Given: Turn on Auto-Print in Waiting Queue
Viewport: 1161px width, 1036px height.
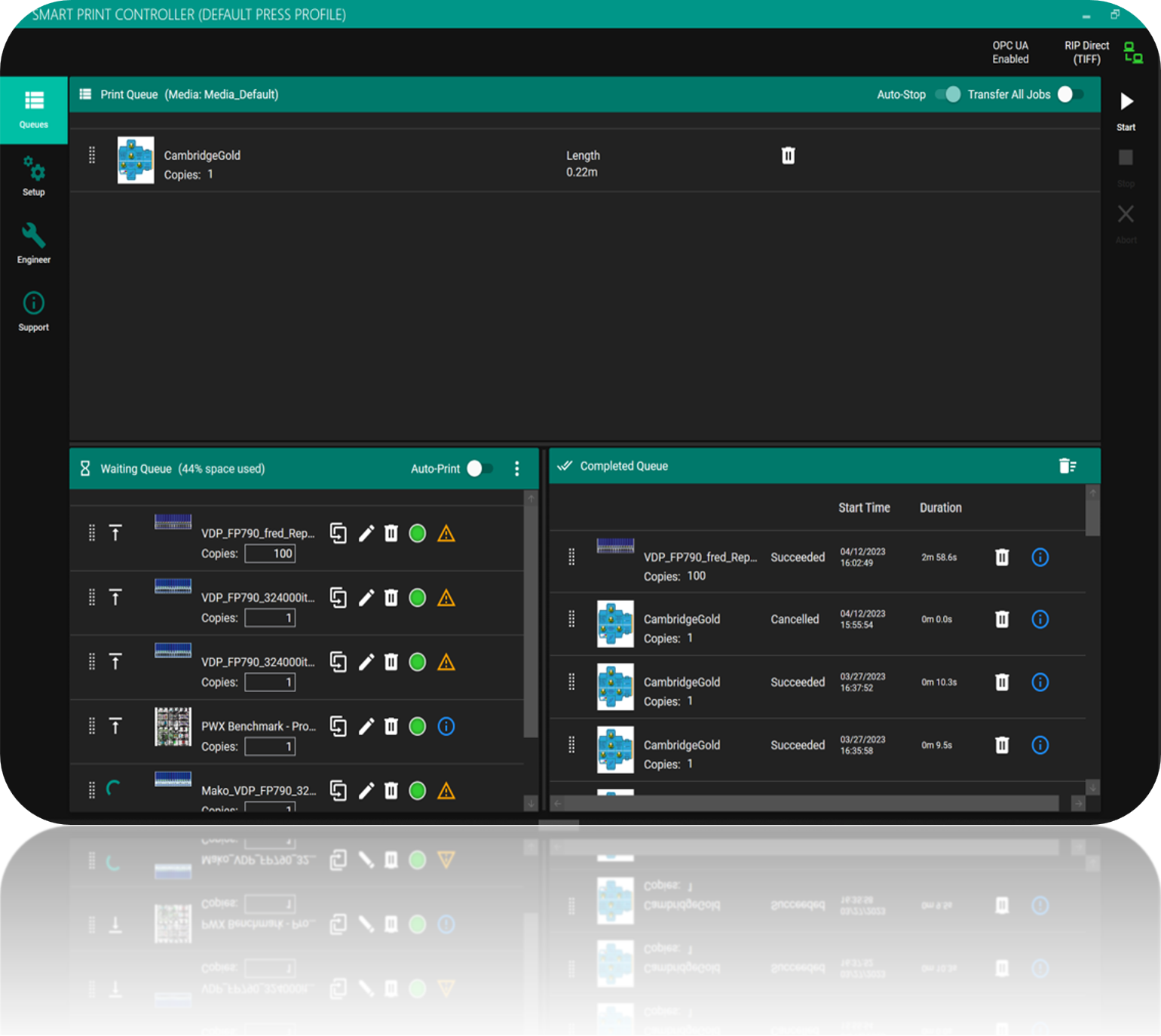Looking at the screenshot, I should 479,468.
